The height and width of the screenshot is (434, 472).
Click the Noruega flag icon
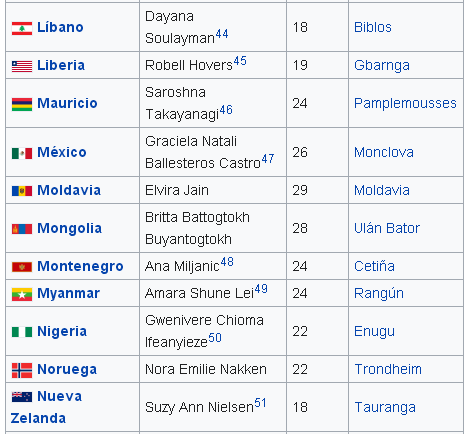pos(22,370)
